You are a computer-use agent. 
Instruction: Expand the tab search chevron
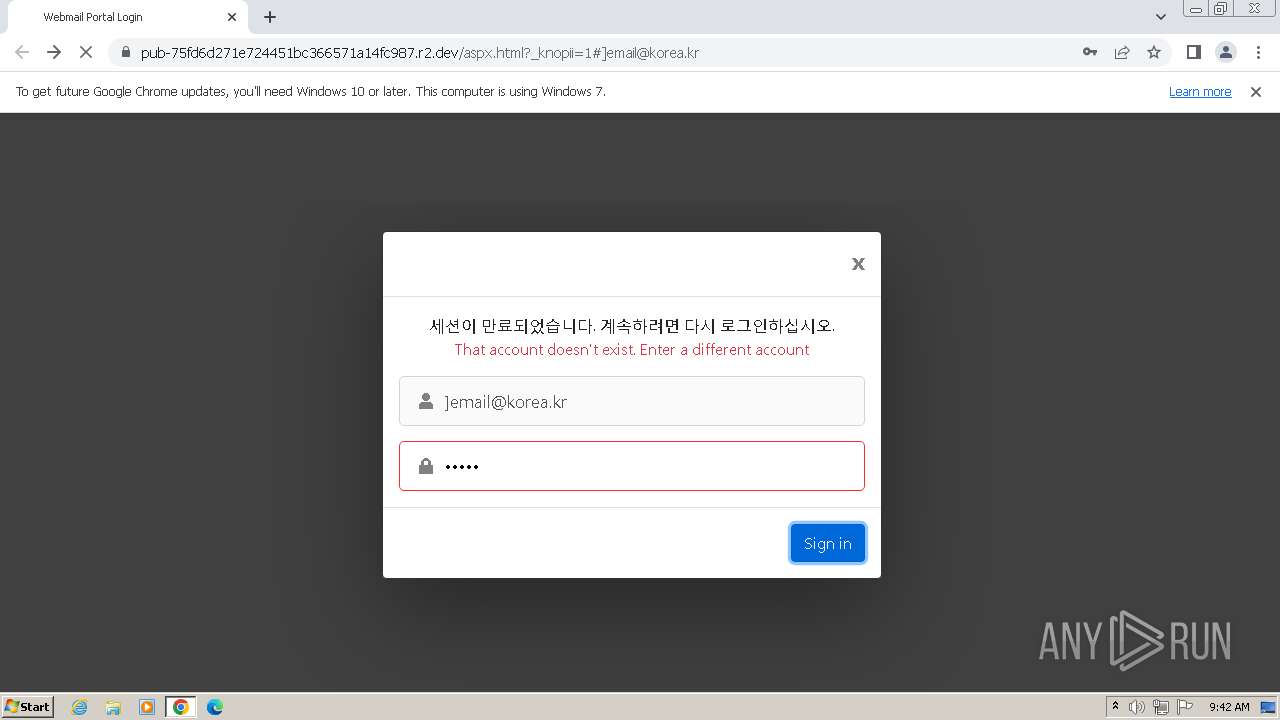(1160, 17)
